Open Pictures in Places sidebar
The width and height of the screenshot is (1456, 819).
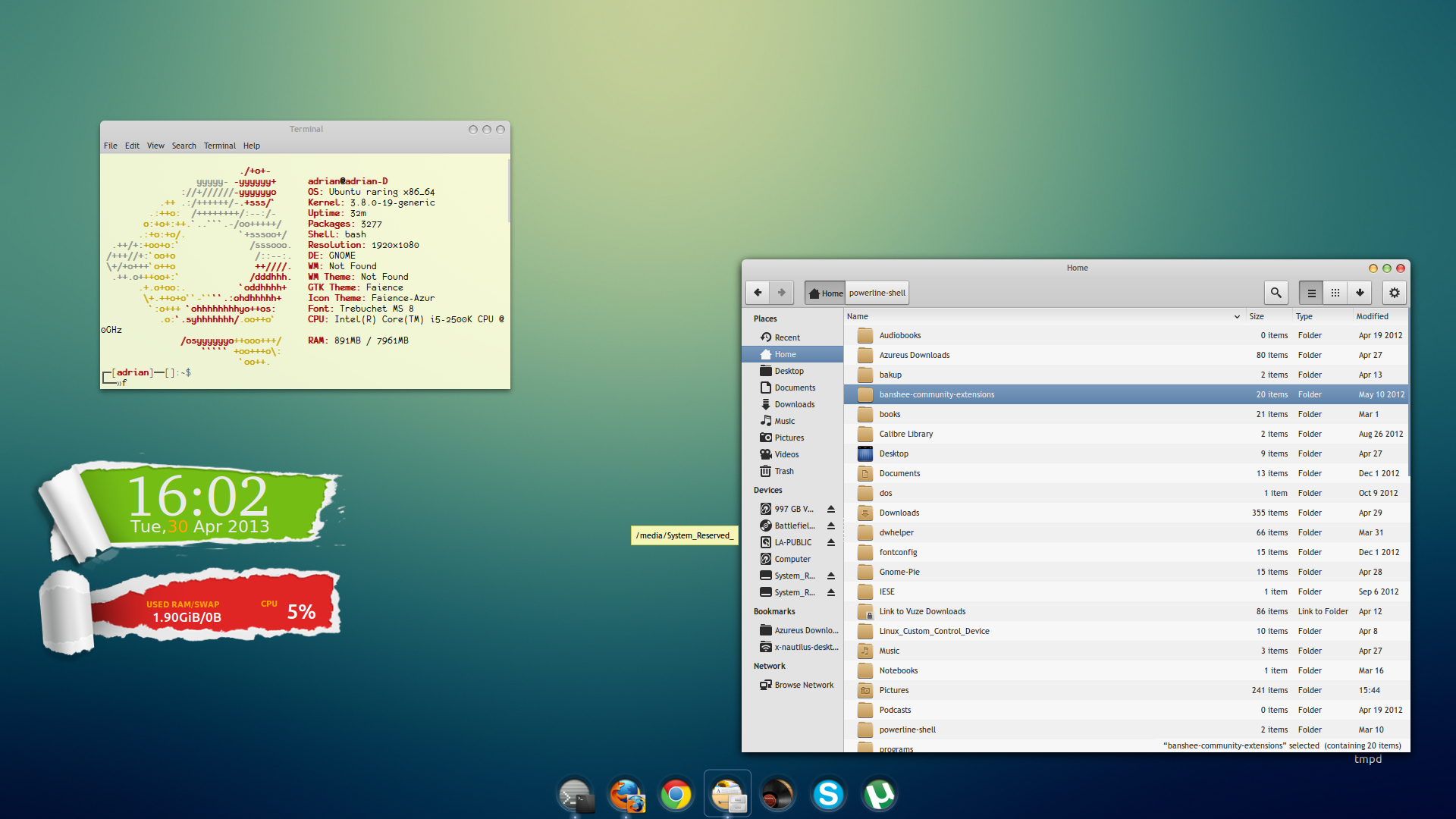tap(792, 438)
